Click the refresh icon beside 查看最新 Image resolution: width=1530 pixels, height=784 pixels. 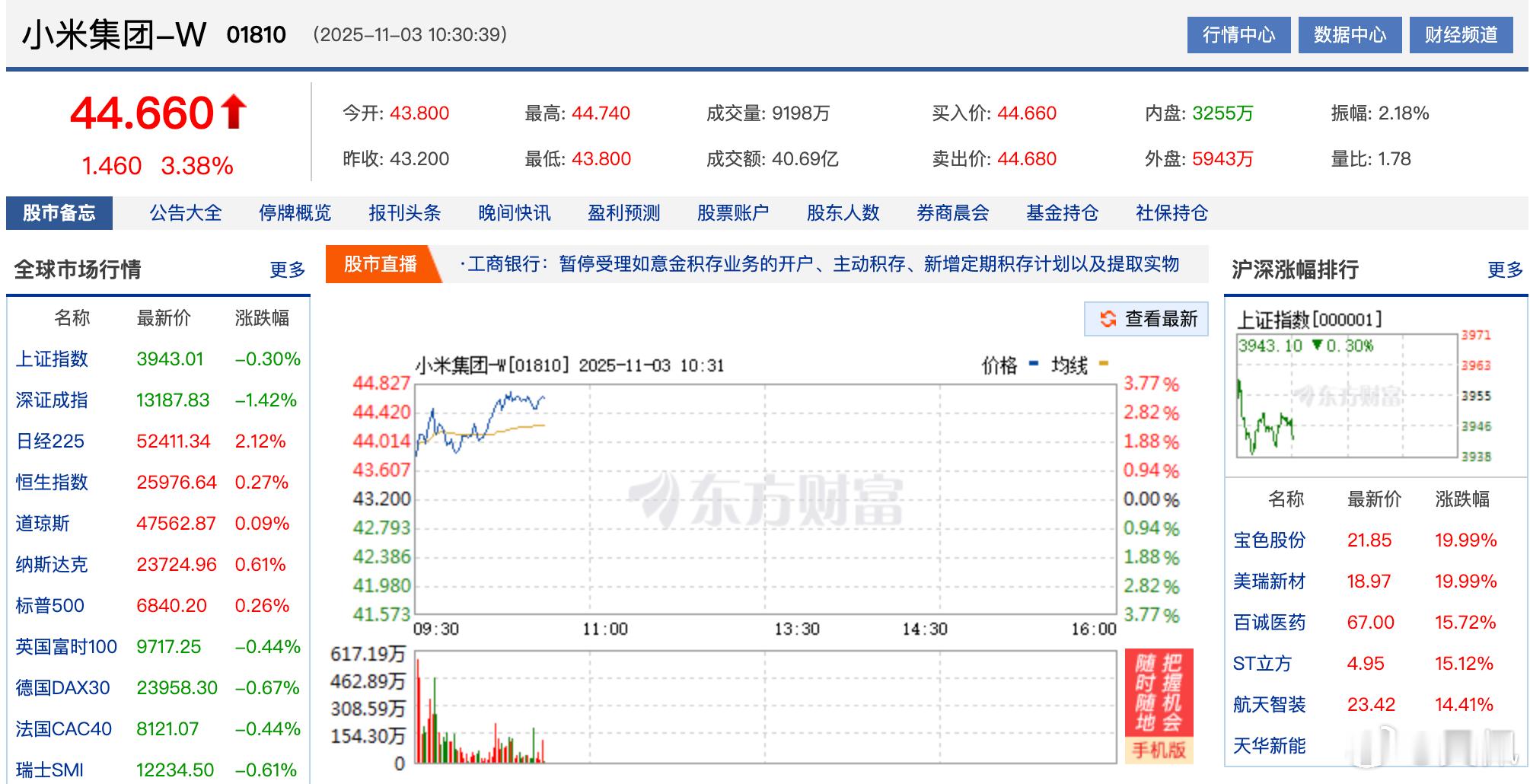tap(1109, 320)
